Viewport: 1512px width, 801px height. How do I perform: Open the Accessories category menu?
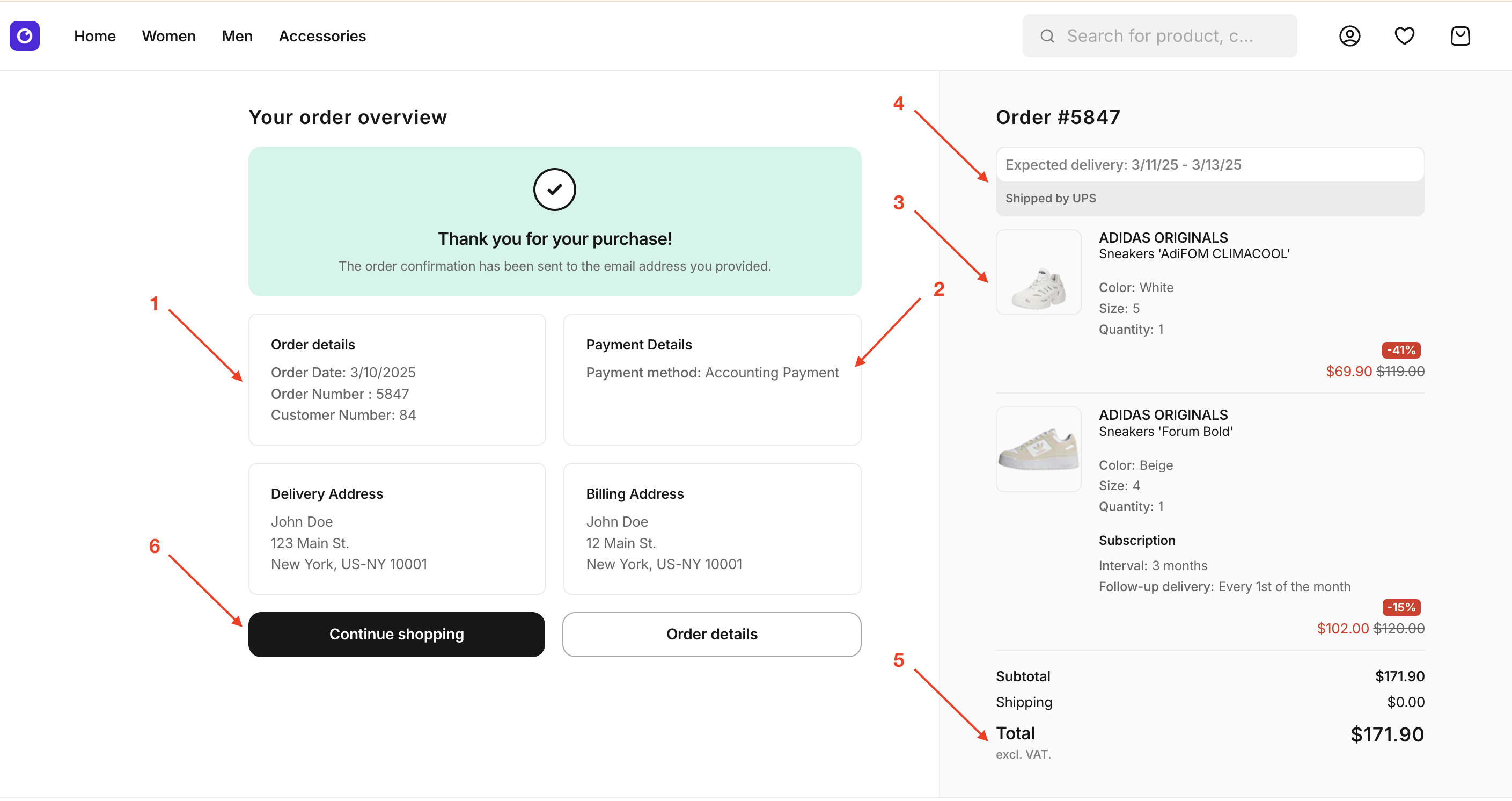click(x=322, y=37)
